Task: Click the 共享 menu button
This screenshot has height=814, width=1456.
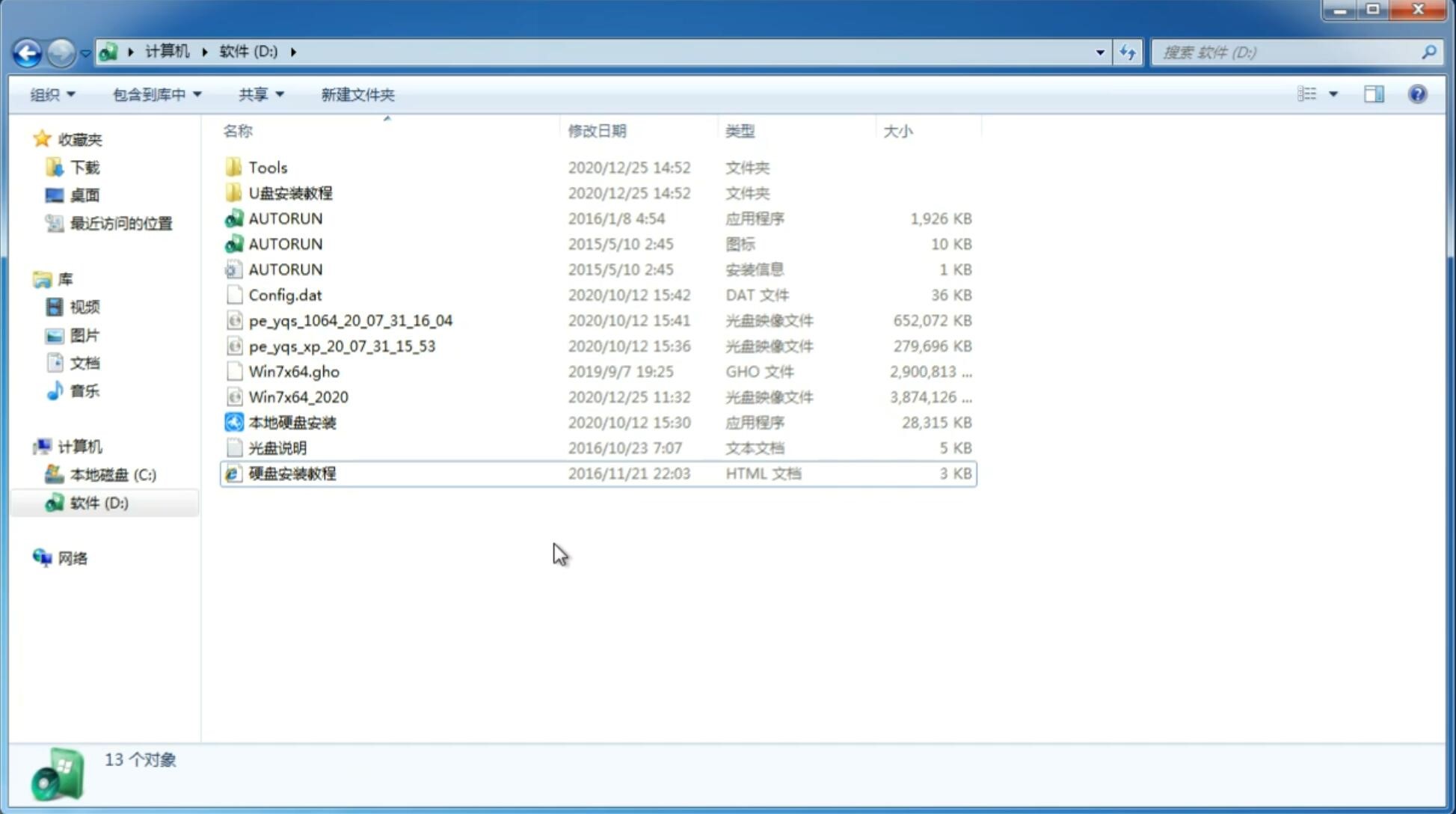Action: 256,94
